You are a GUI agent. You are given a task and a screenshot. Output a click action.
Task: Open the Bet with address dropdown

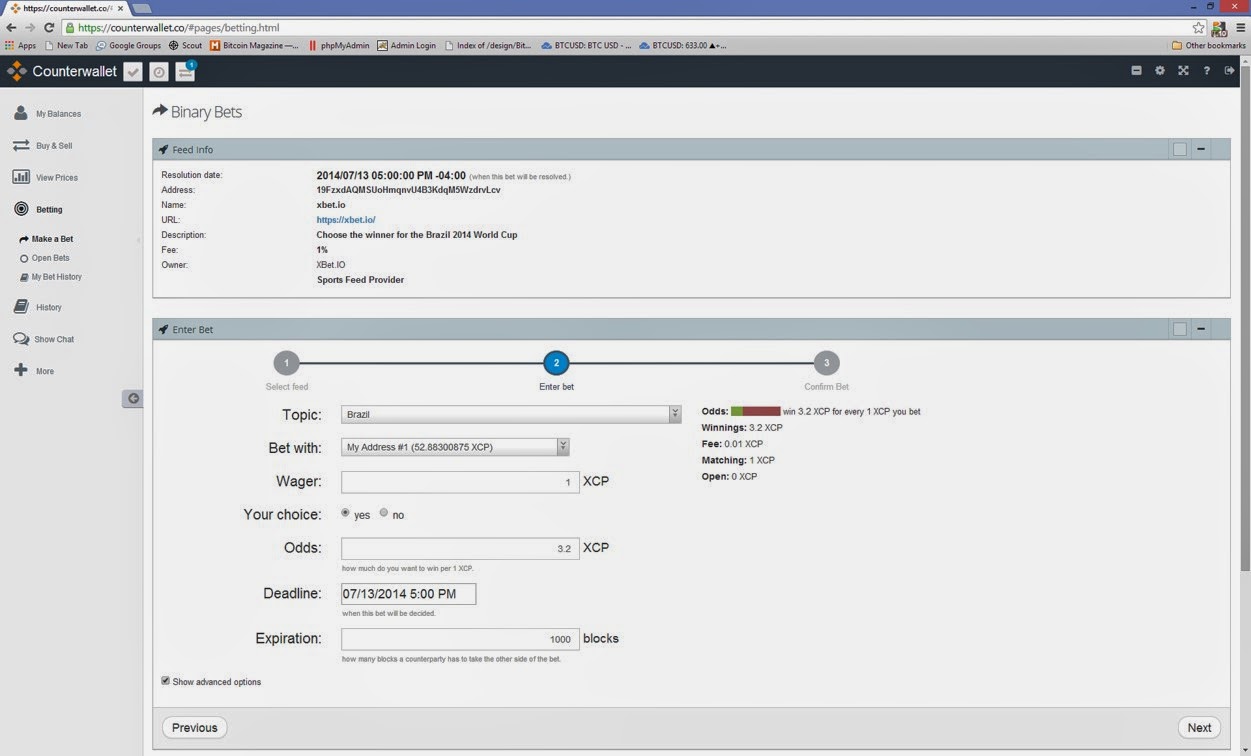(455, 447)
